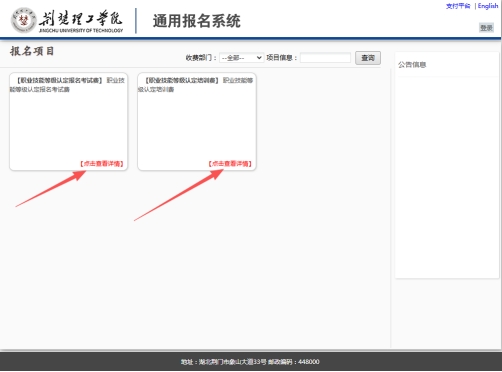Screen dimensions: 502x372
Task: Click the footer address text
Action: 250,362
